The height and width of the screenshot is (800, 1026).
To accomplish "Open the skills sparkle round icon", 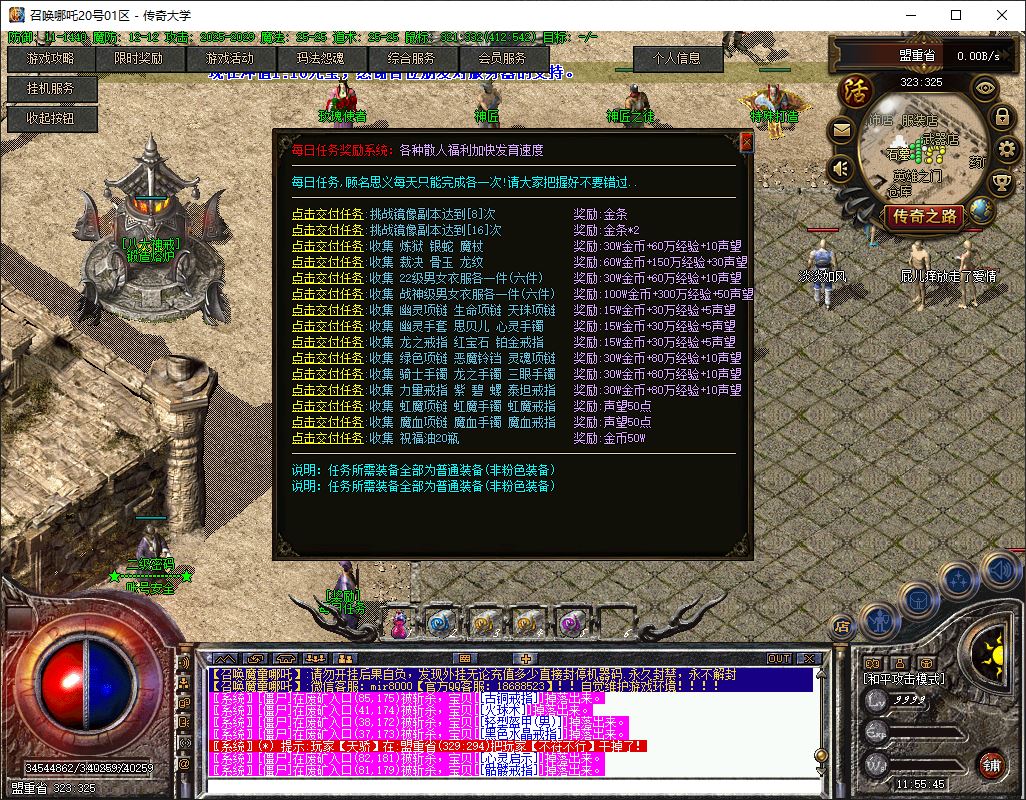I will point(959,579).
